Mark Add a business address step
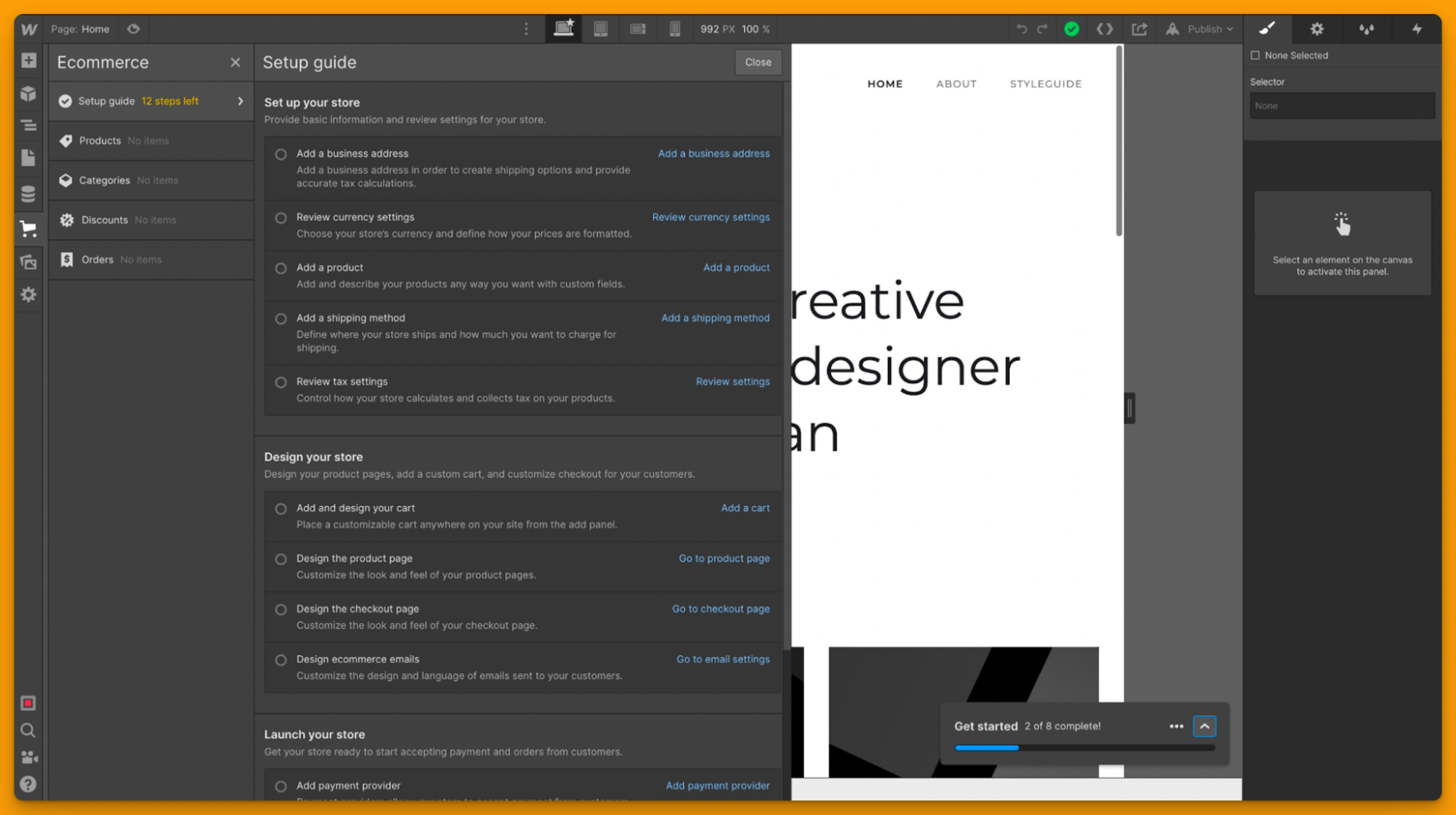Image resolution: width=1456 pixels, height=815 pixels. point(281,154)
